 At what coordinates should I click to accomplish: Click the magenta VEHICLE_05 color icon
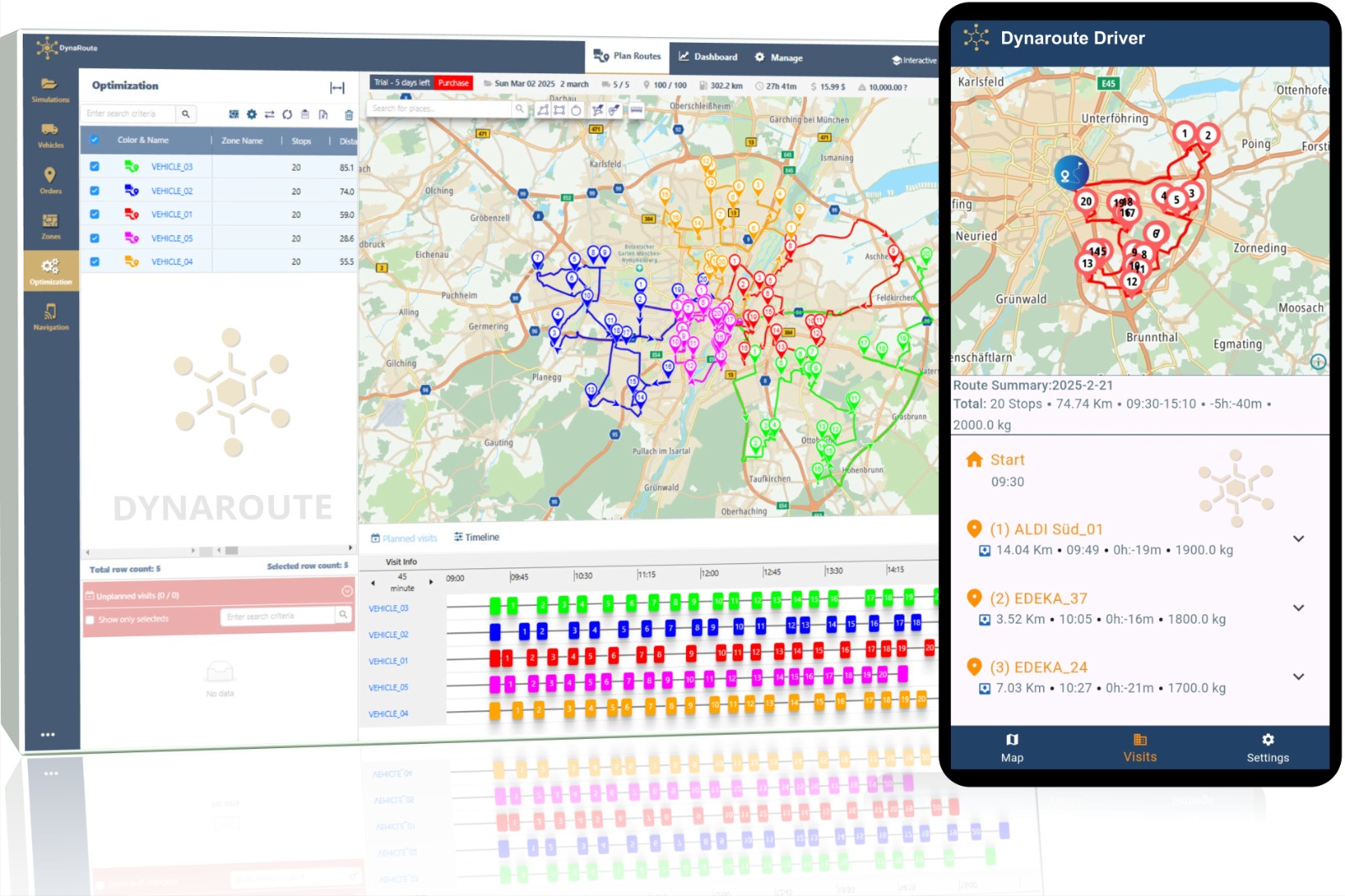[132, 238]
